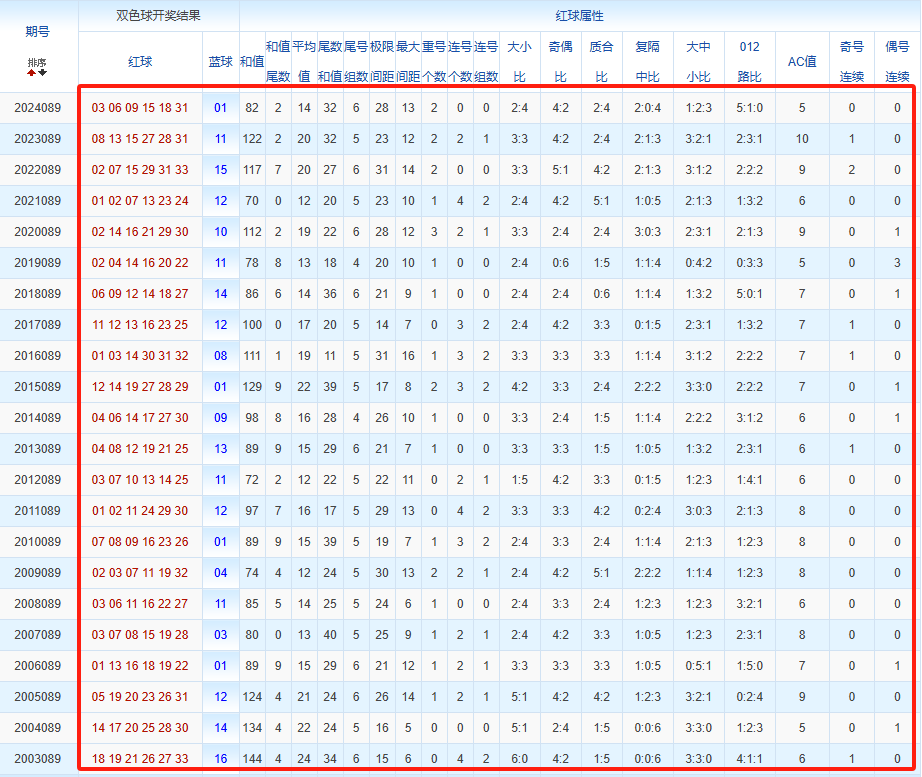Image resolution: width=922 pixels, height=777 pixels.
Task: Click the 双色球开奖结果 header group
Action: (158, 16)
